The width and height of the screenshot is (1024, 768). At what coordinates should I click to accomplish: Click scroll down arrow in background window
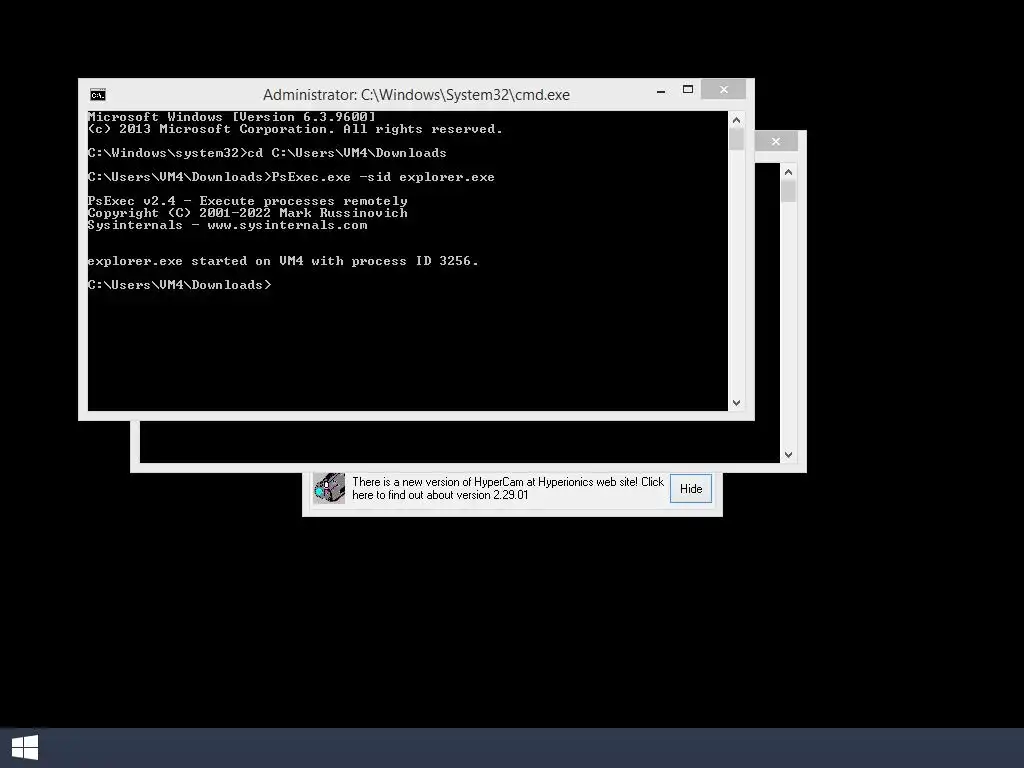pos(788,455)
